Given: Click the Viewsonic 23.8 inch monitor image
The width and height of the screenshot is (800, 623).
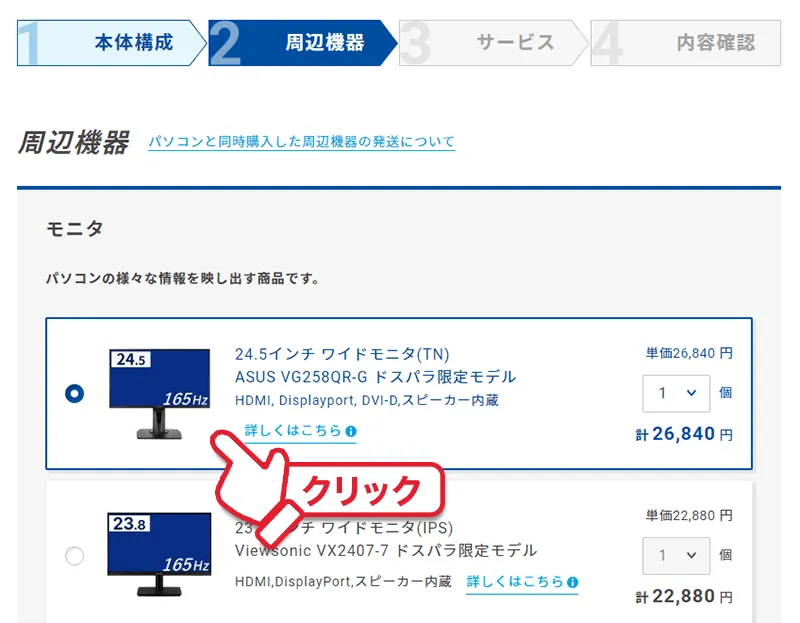Looking at the screenshot, I should point(159,555).
